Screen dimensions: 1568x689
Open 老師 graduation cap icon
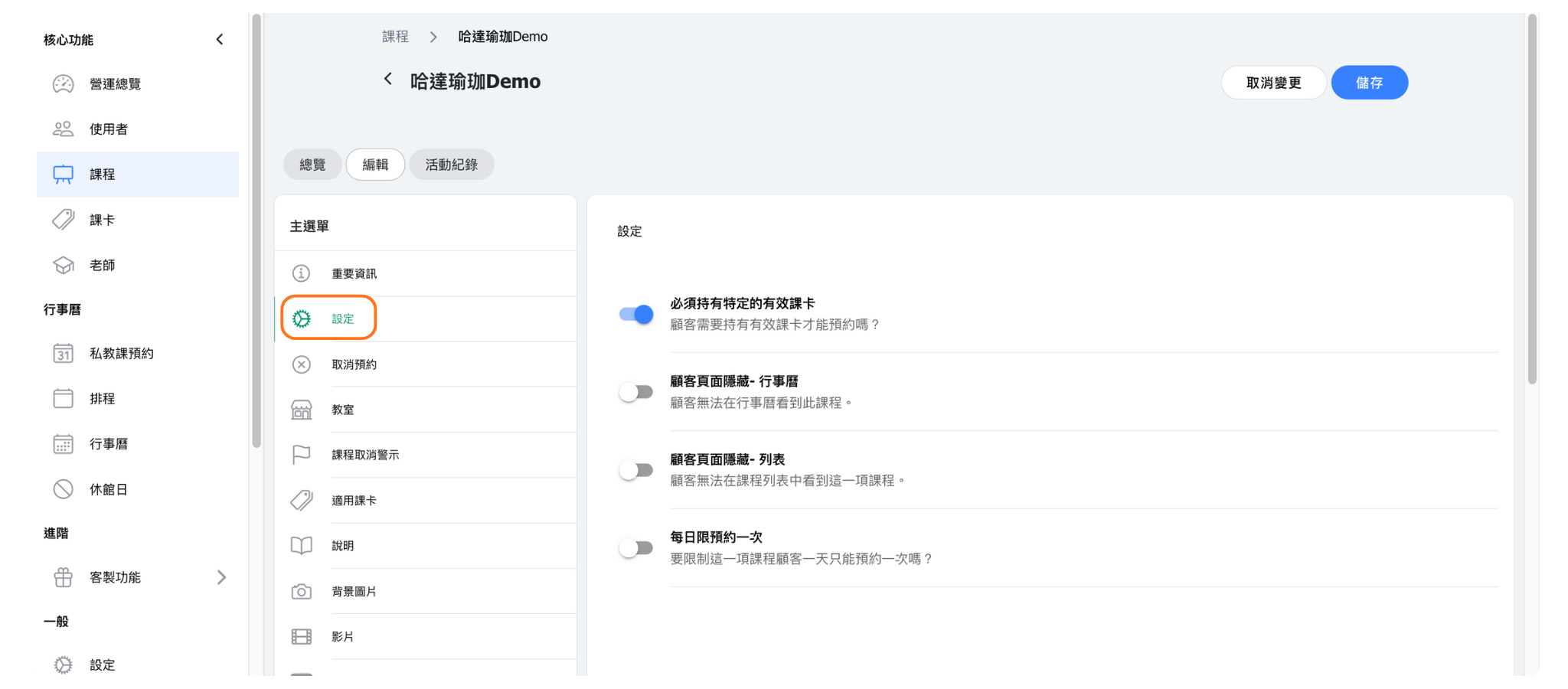[x=63, y=266]
